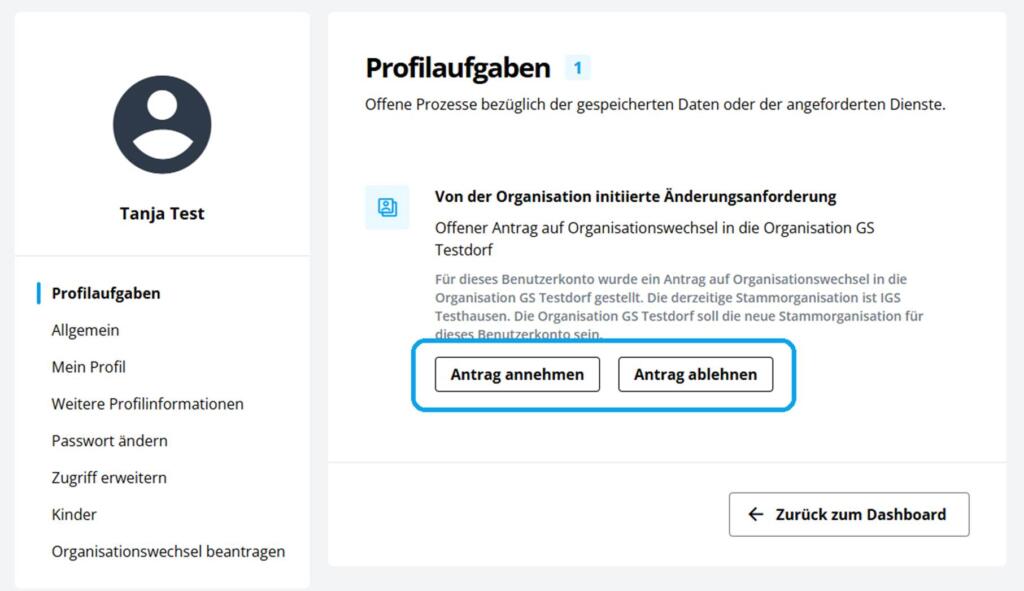This screenshot has width=1024, height=591.
Task: Click the back arrow icon on Dashboard button
Action: [x=756, y=515]
